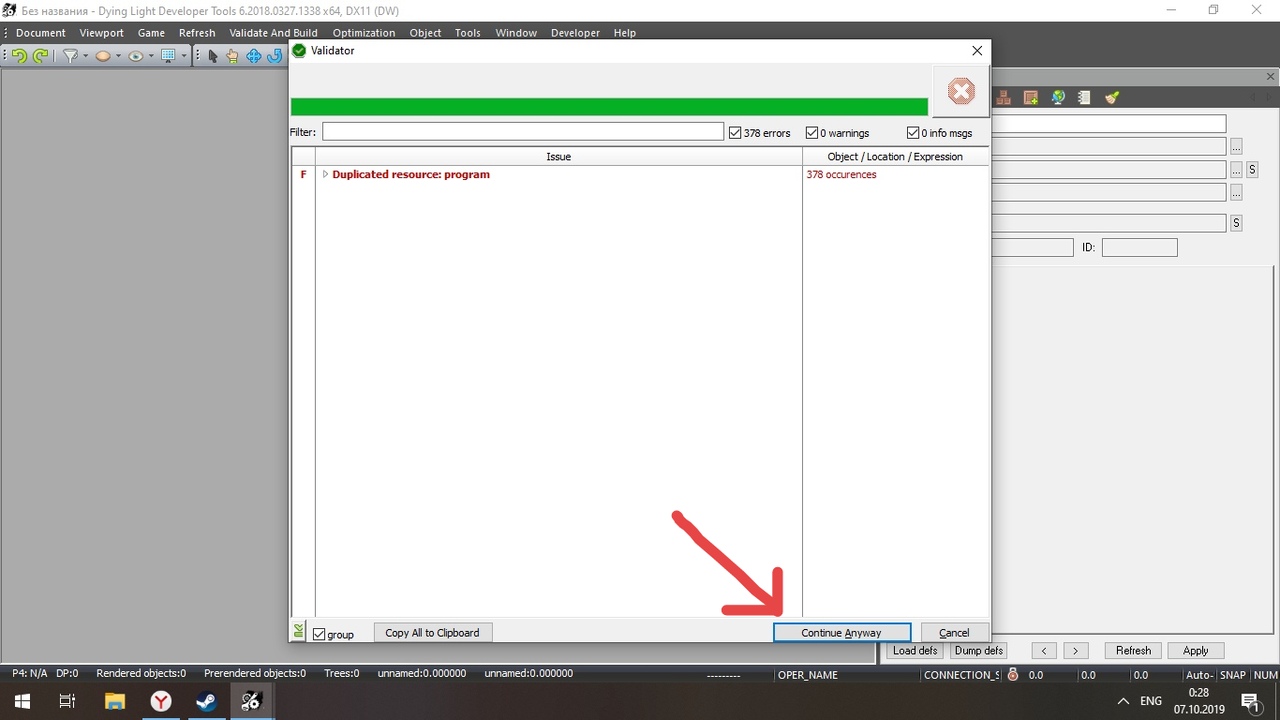Open the Help menu
The height and width of the screenshot is (720, 1280).
tap(625, 33)
